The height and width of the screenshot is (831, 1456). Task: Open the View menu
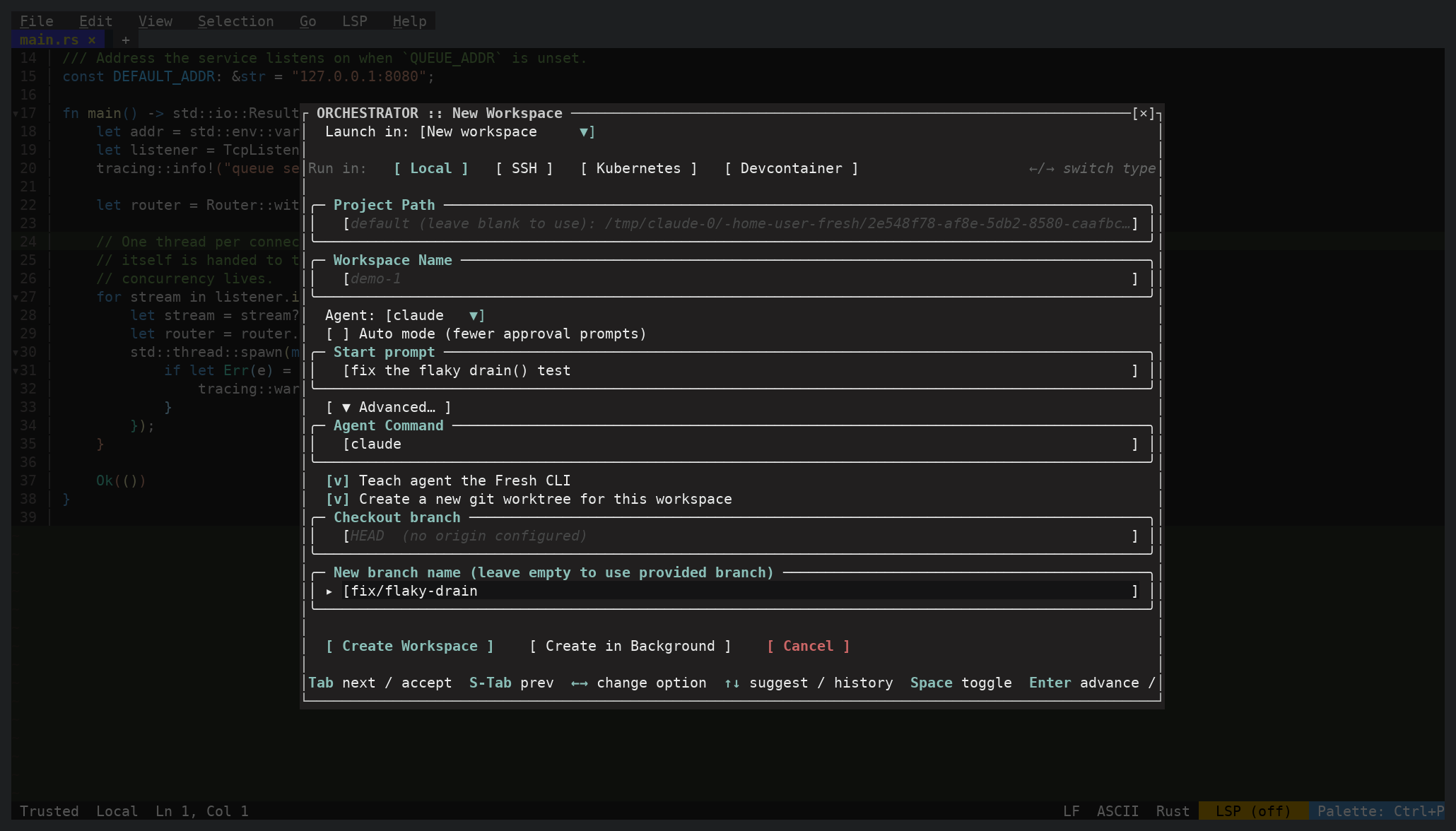pos(155,21)
